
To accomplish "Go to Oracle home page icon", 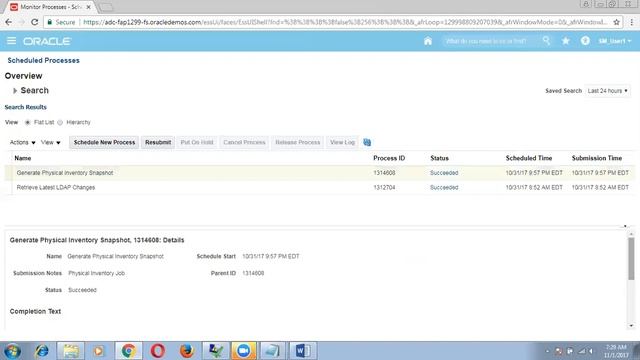I will point(428,41).
